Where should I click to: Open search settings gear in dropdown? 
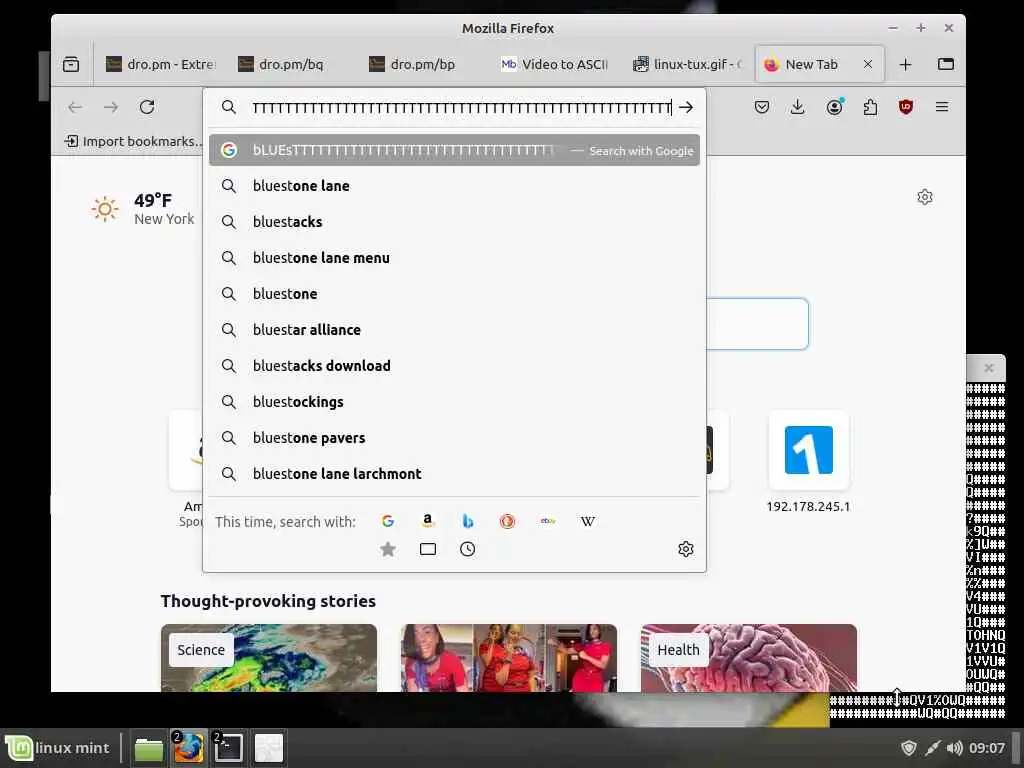click(686, 549)
